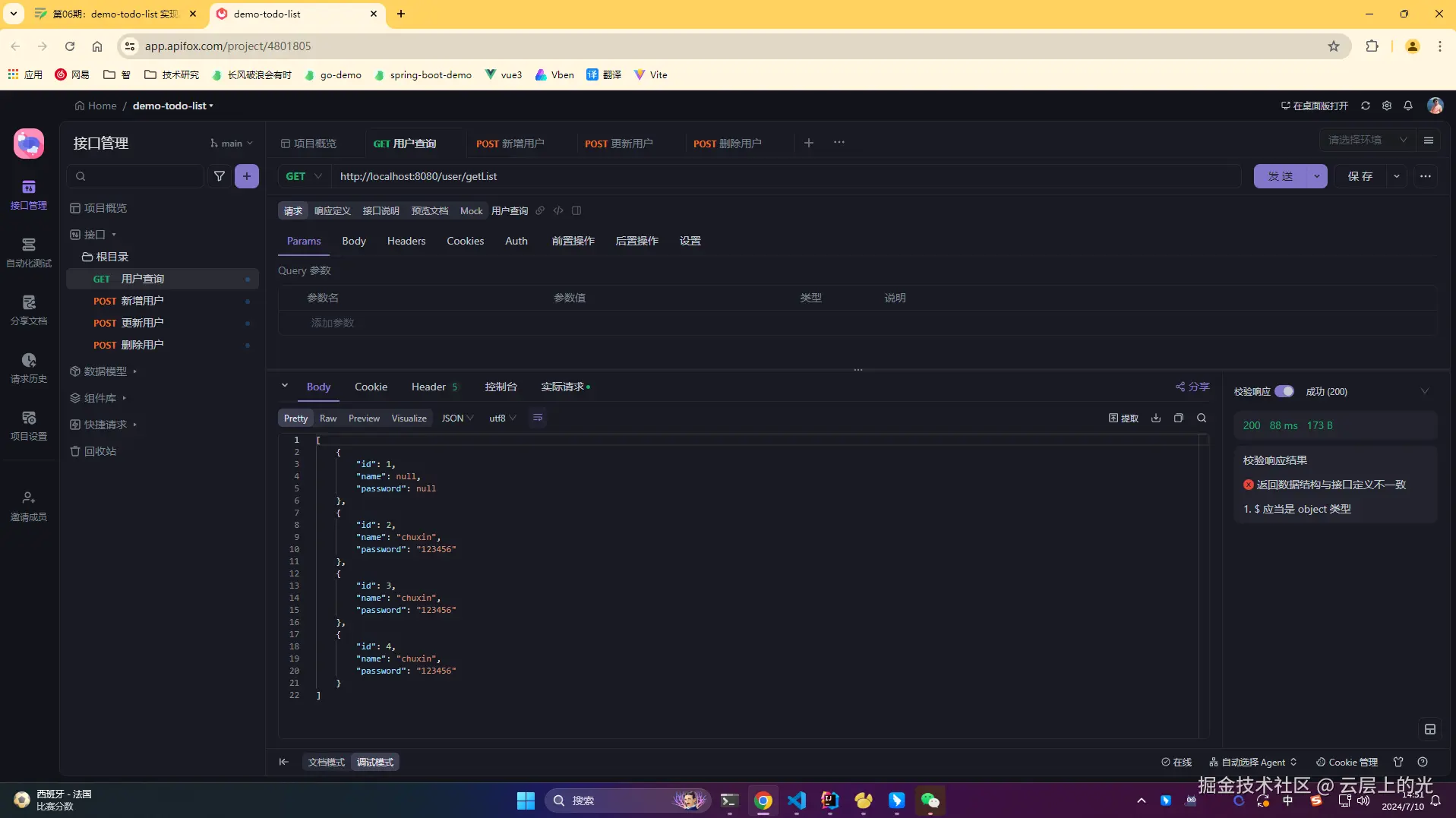The image size is (1456, 818).
Task: Open the utf8 encoding dropdown
Action: [x=502, y=418]
